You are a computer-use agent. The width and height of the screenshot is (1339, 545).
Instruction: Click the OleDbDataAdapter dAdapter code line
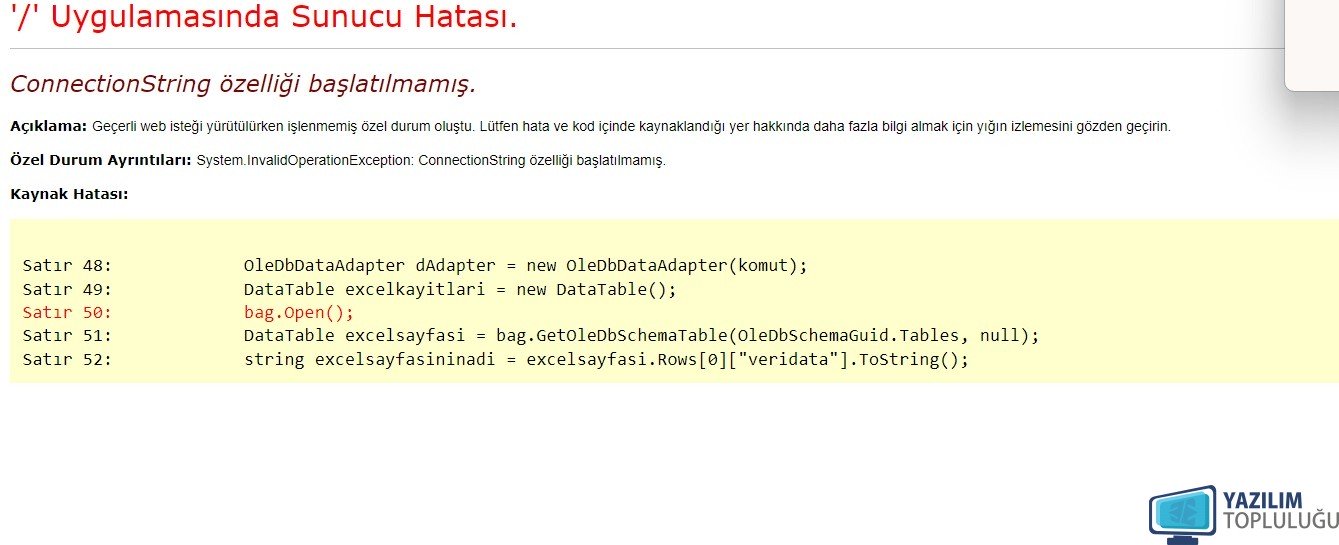pyautogui.click(x=525, y=266)
